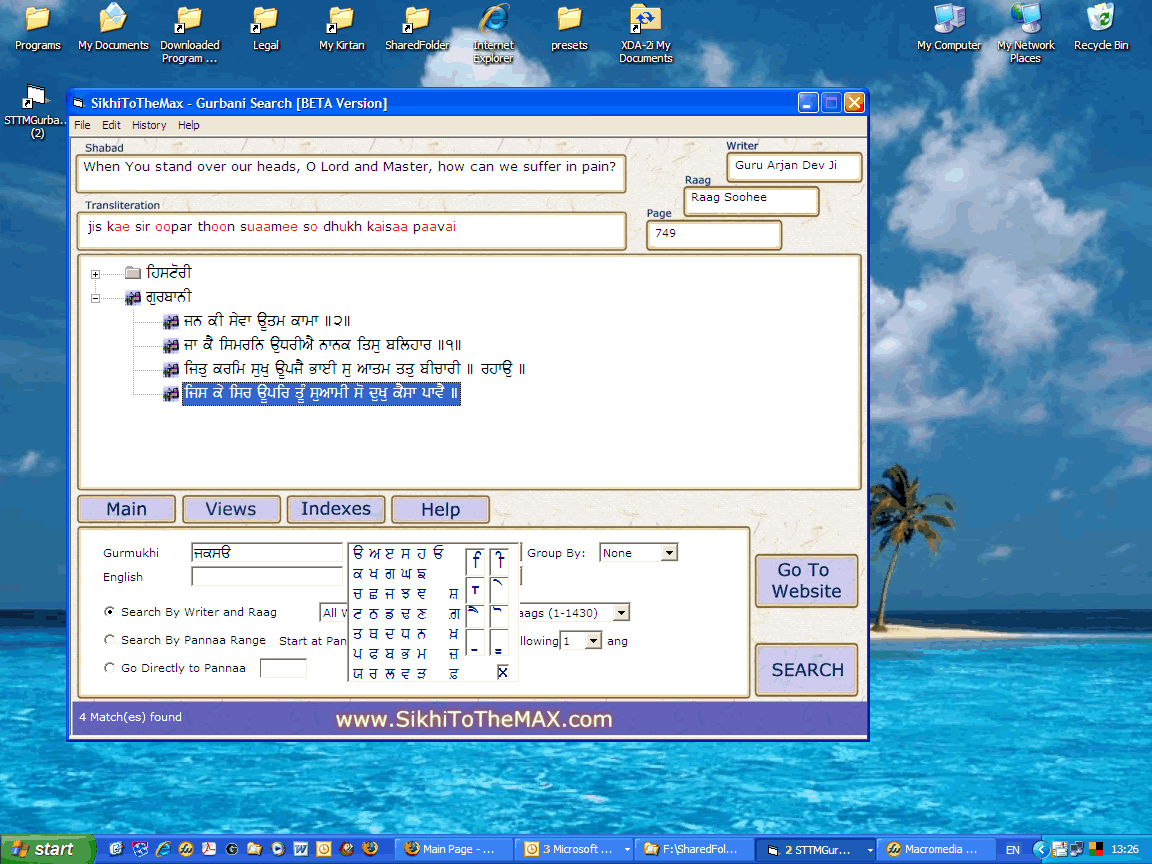Switch to the Views tab
The image size is (1152, 864).
pyautogui.click(x=231, y=509)
